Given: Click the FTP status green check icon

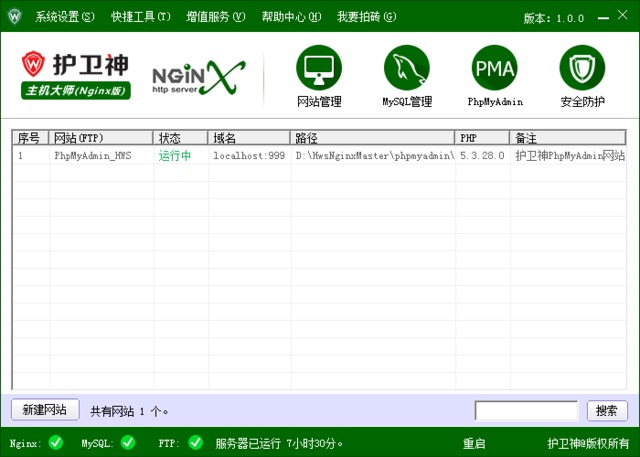Looking at the screenshot, I should click(195, 442).
